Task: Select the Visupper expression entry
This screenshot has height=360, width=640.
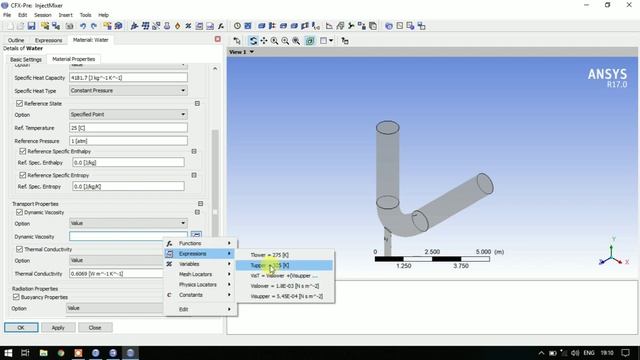Action: [284, 296]
